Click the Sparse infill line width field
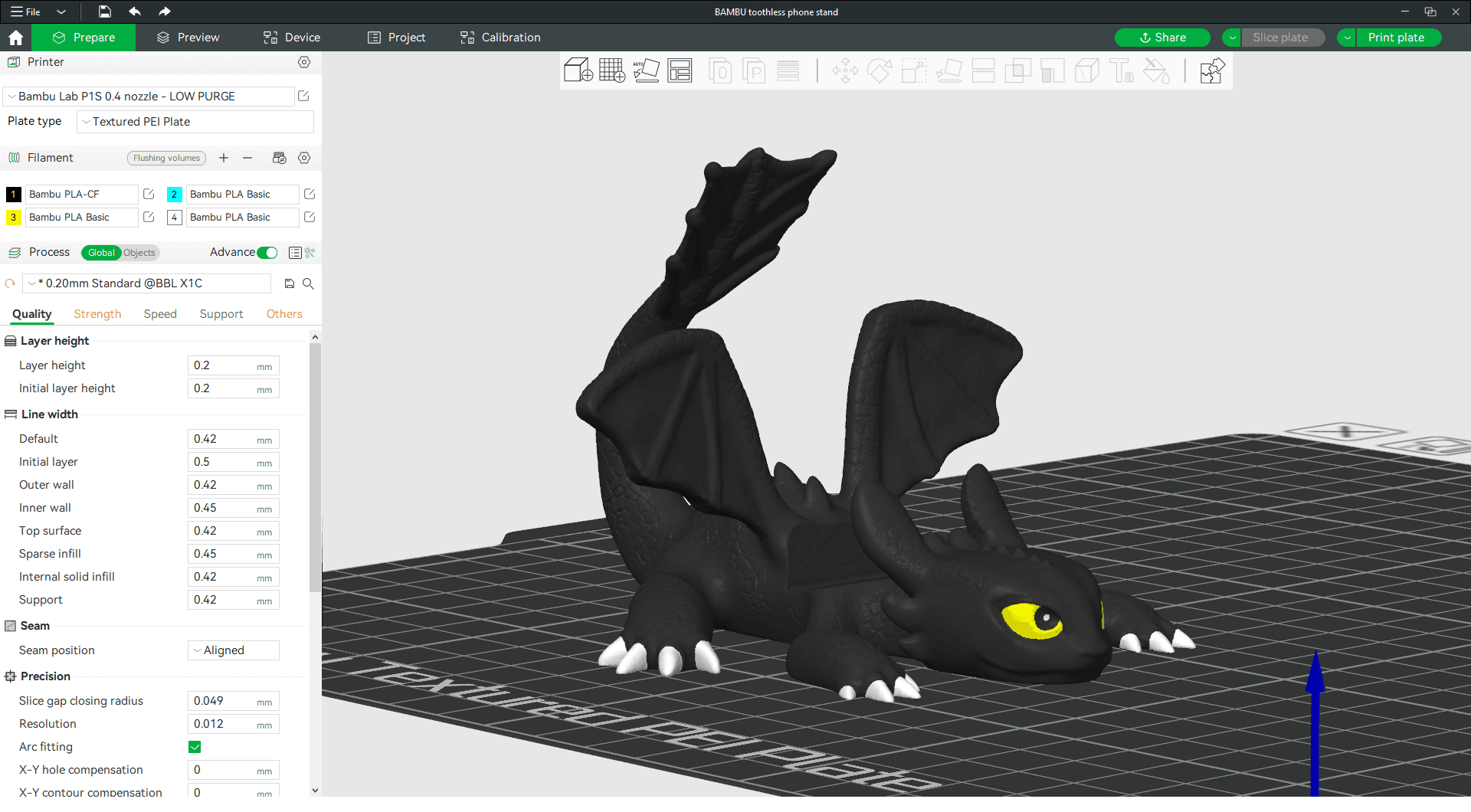The height and width of the screenshot is (812, 1471). point(234,554)
